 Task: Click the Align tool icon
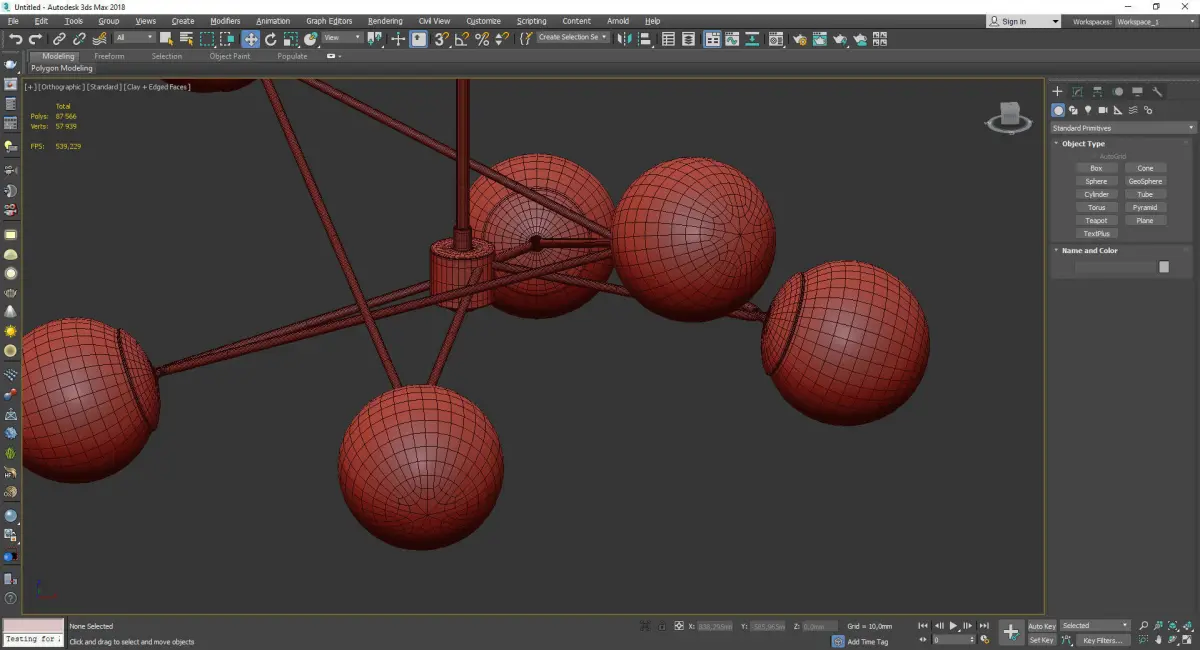click(645, 39)
